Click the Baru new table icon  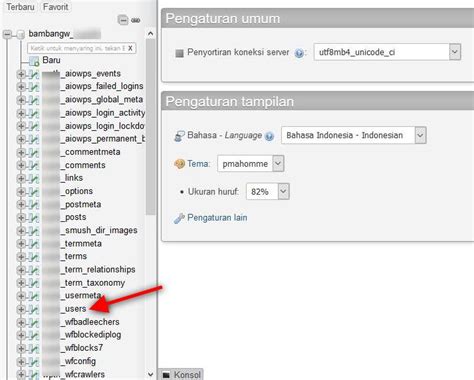[34, 61]
